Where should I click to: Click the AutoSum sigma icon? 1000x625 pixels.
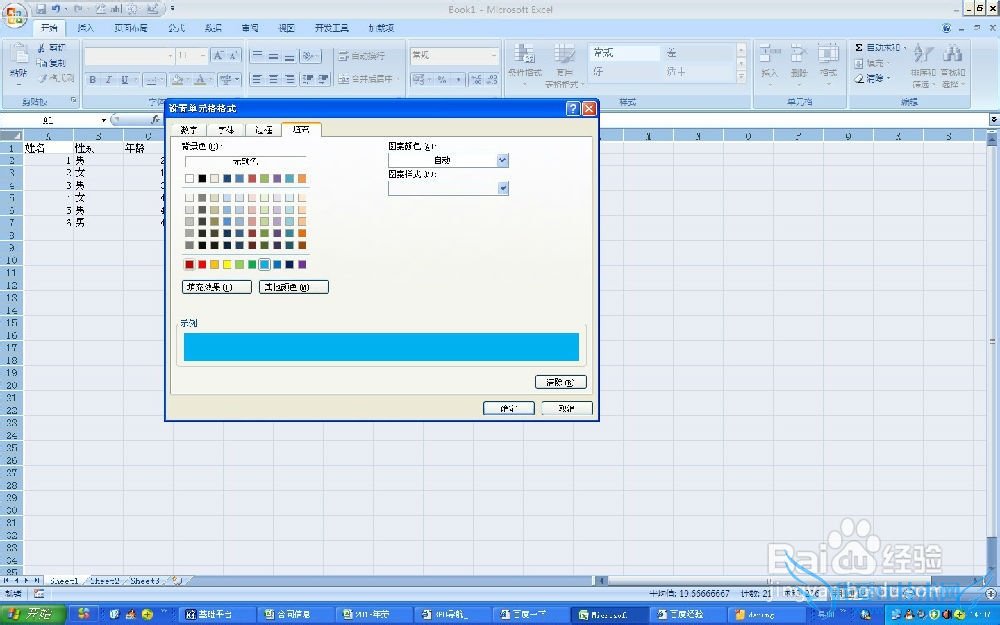[x=859, y=47]
